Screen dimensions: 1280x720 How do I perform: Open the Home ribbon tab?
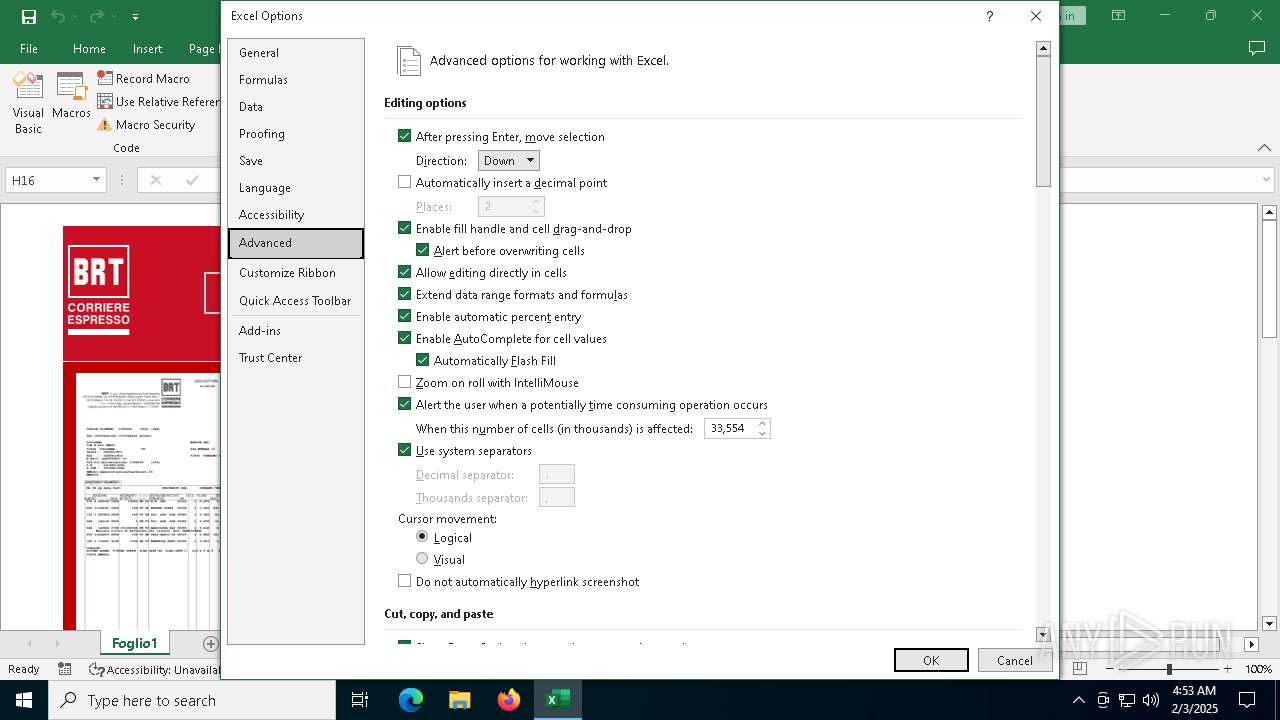coord(89,48)
